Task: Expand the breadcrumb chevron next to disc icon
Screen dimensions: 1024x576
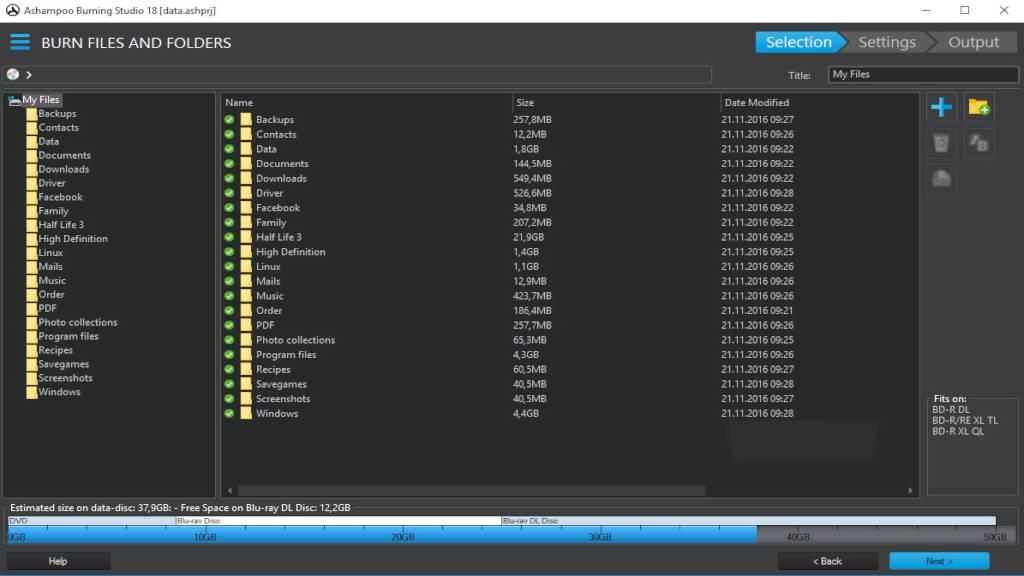Action: [x=29, y=74]
